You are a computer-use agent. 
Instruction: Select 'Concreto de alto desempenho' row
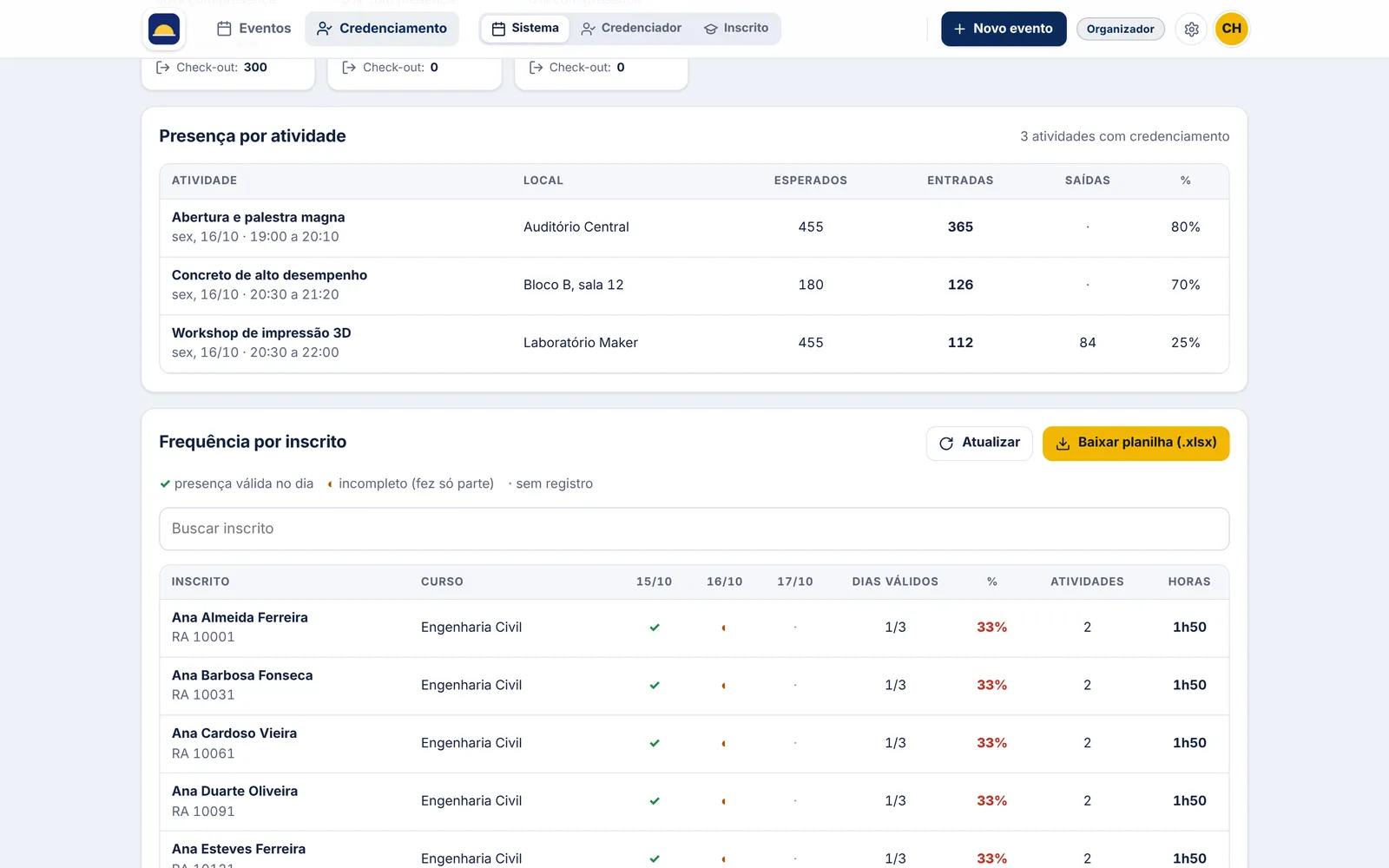tap(694, 286)
